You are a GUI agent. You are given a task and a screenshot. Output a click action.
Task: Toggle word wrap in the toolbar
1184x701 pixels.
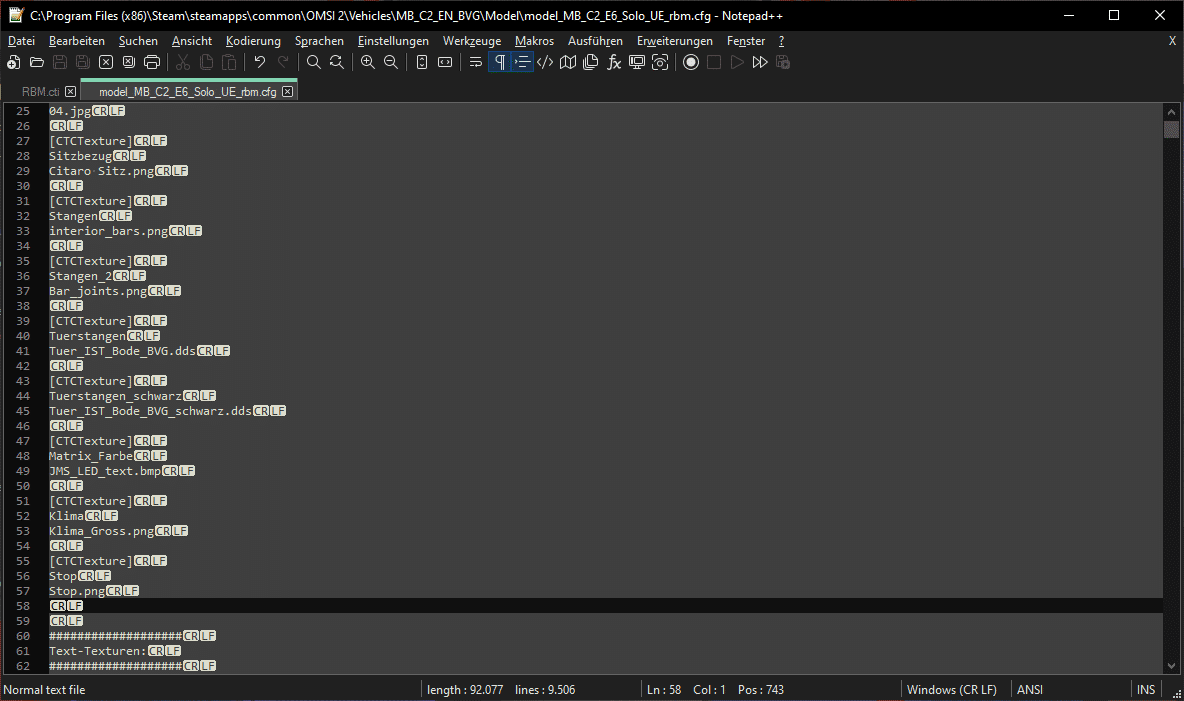point(476,63)
